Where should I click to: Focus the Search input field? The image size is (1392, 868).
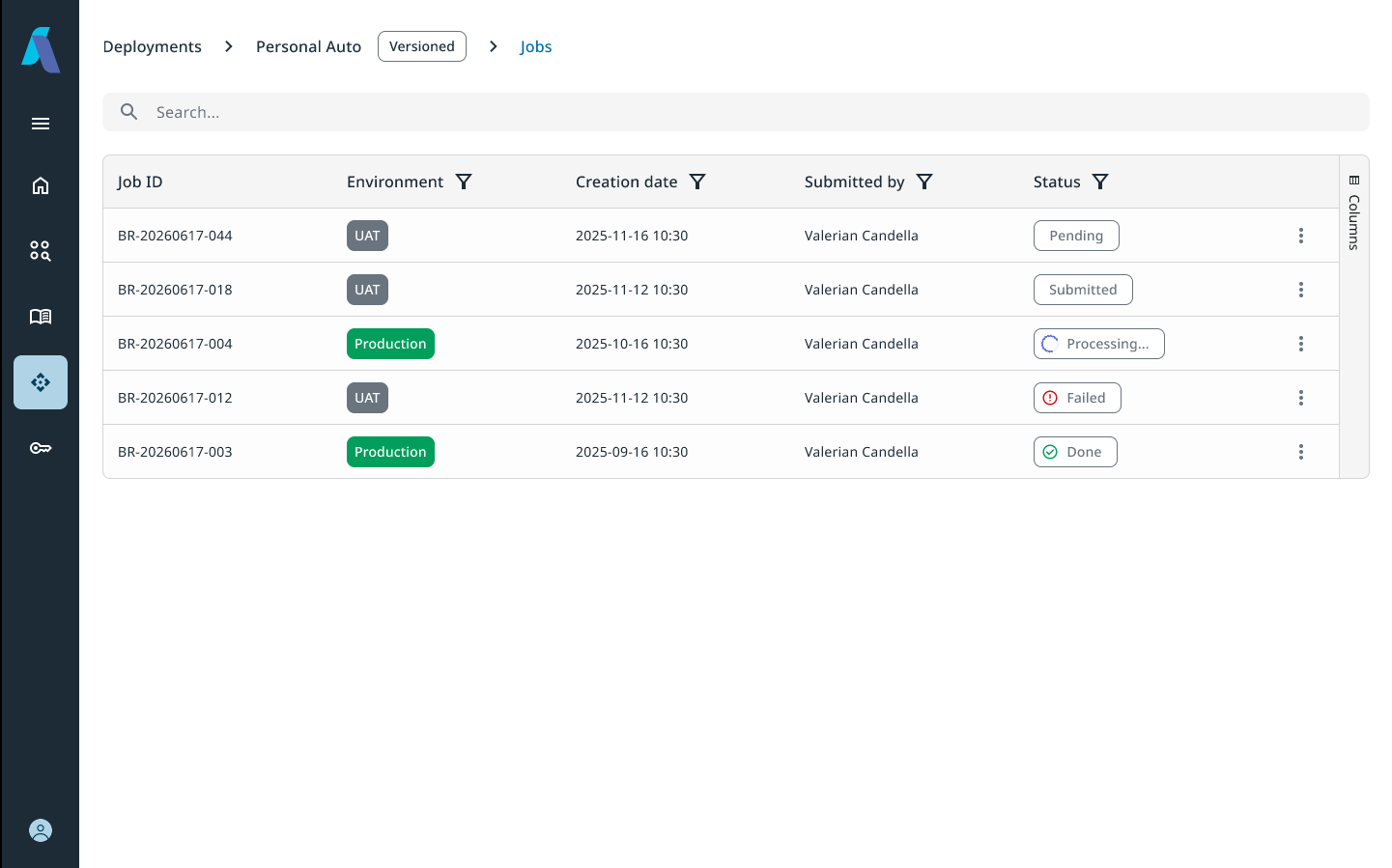click(736, 112)
